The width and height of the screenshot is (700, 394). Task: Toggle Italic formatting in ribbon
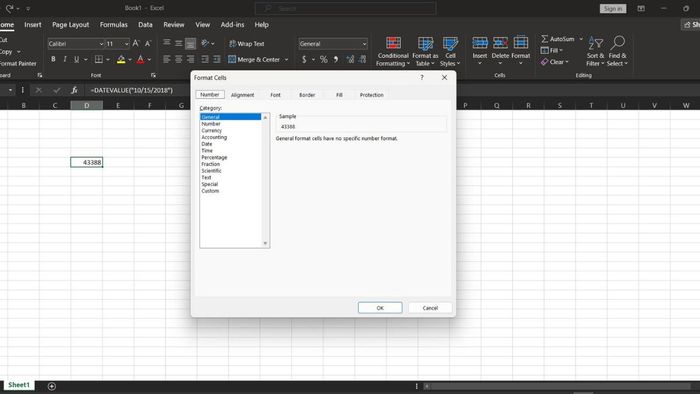(x=65, y=59)
